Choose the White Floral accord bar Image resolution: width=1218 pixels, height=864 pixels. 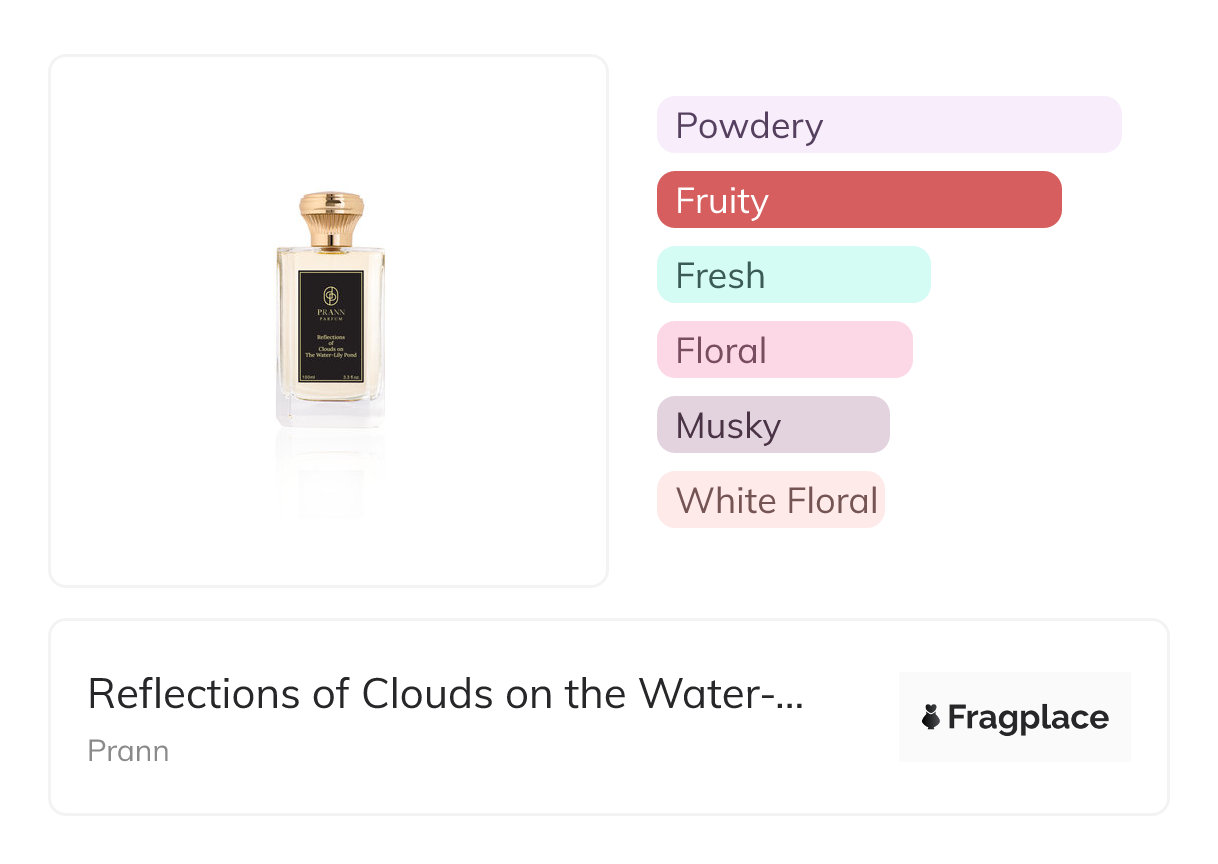[x=770, y=500]
